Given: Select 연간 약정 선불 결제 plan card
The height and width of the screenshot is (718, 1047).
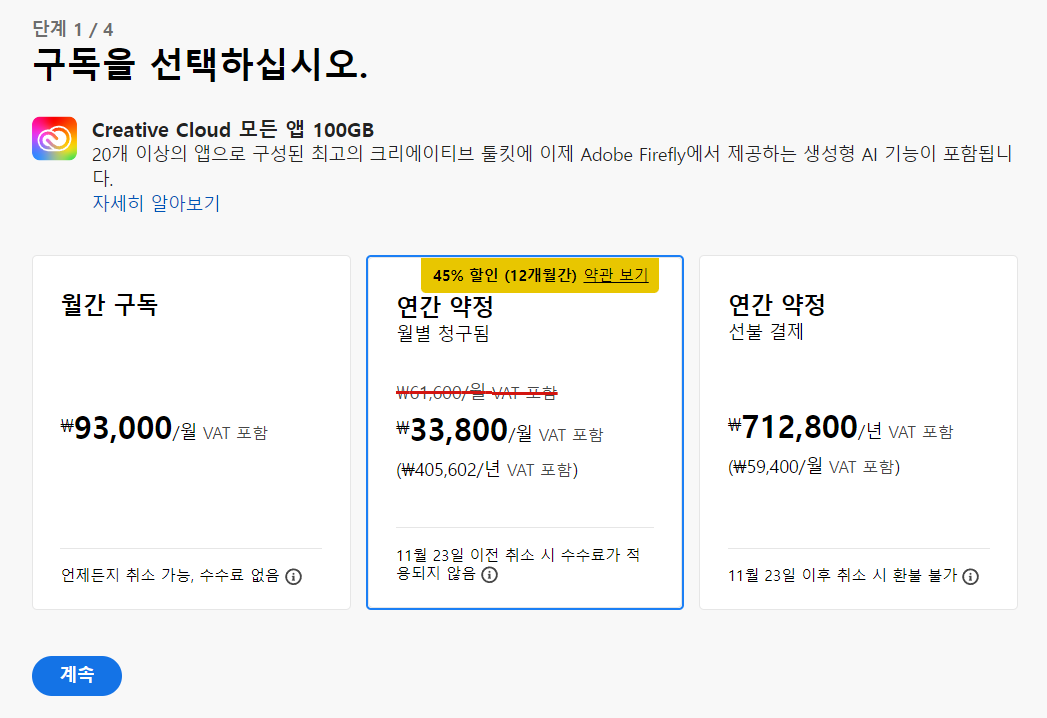Looking at the screenshot, I should click(858, 432).
